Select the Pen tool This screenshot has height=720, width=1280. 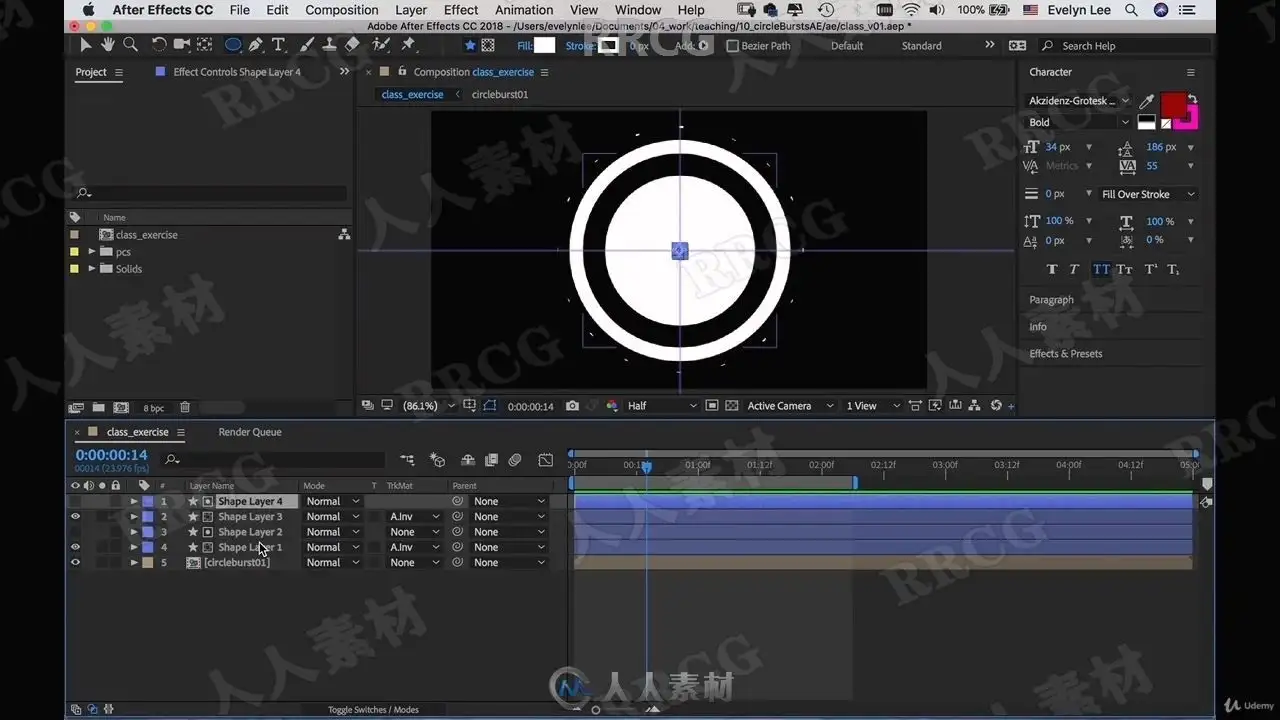coord(256,45)
